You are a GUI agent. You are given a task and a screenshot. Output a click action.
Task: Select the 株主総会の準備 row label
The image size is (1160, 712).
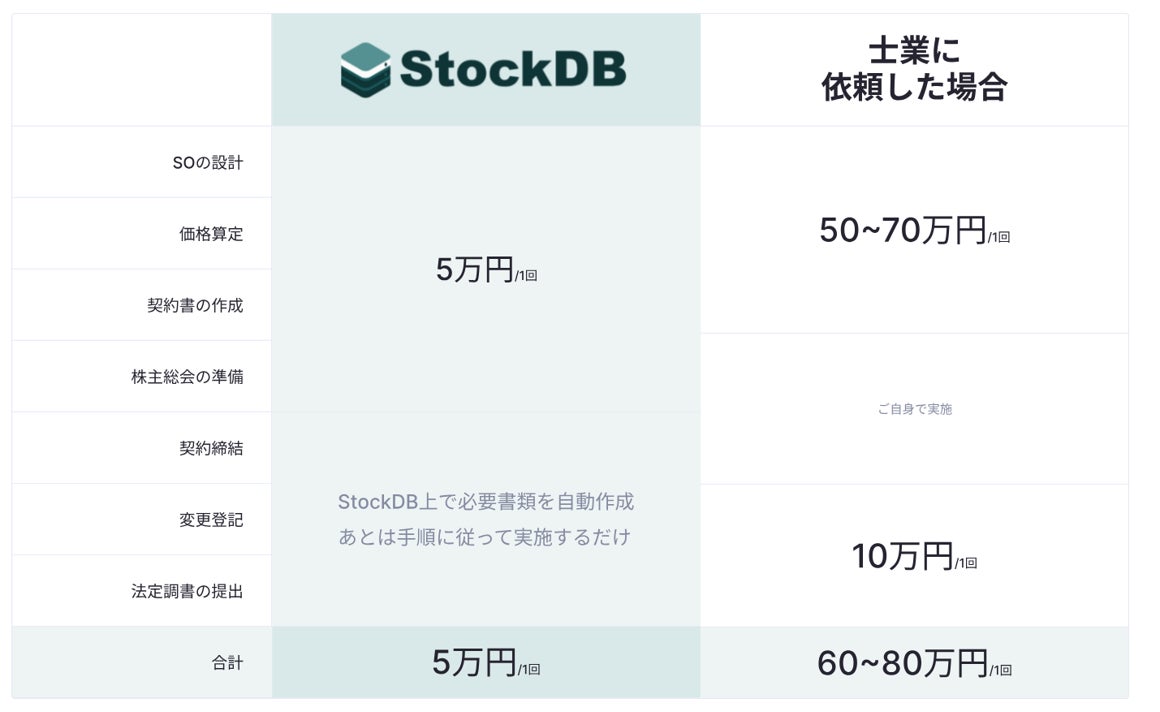click(x=187, y=377)
